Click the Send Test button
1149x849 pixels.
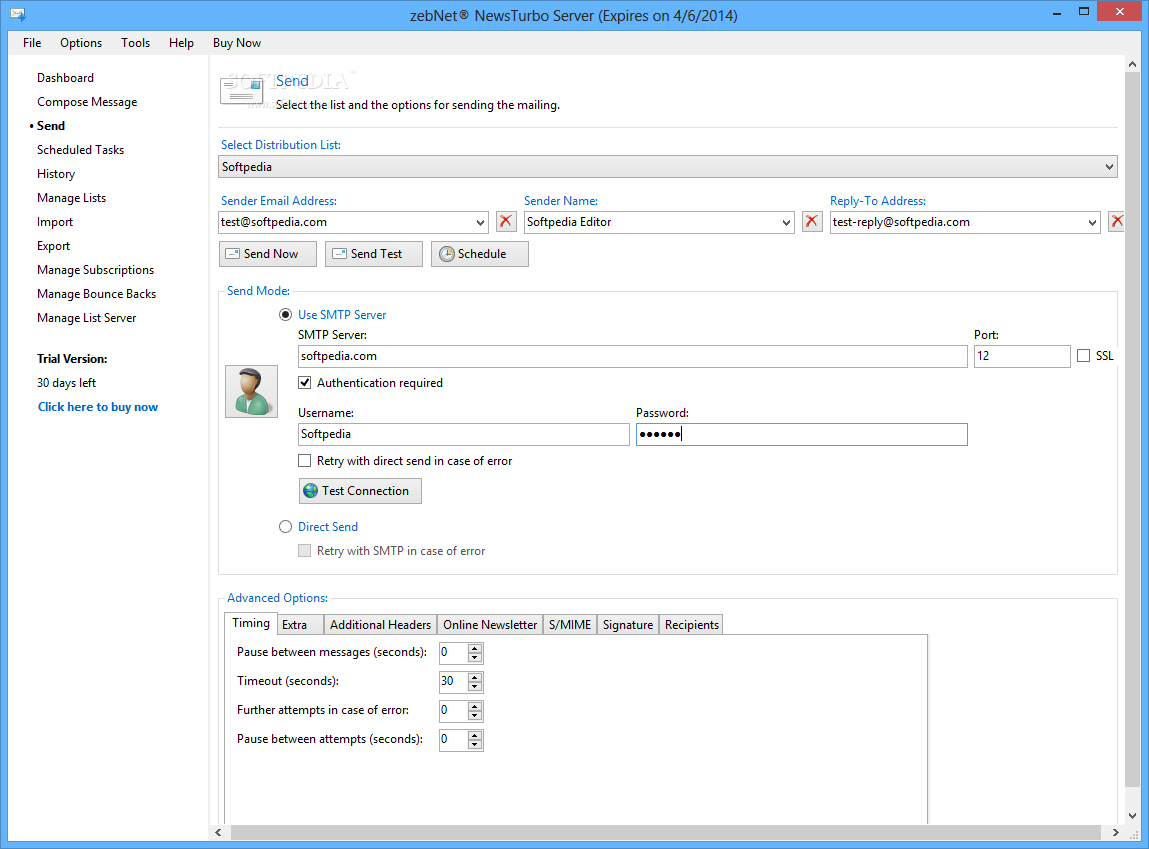pyautogui.click(x=374, y=253)
